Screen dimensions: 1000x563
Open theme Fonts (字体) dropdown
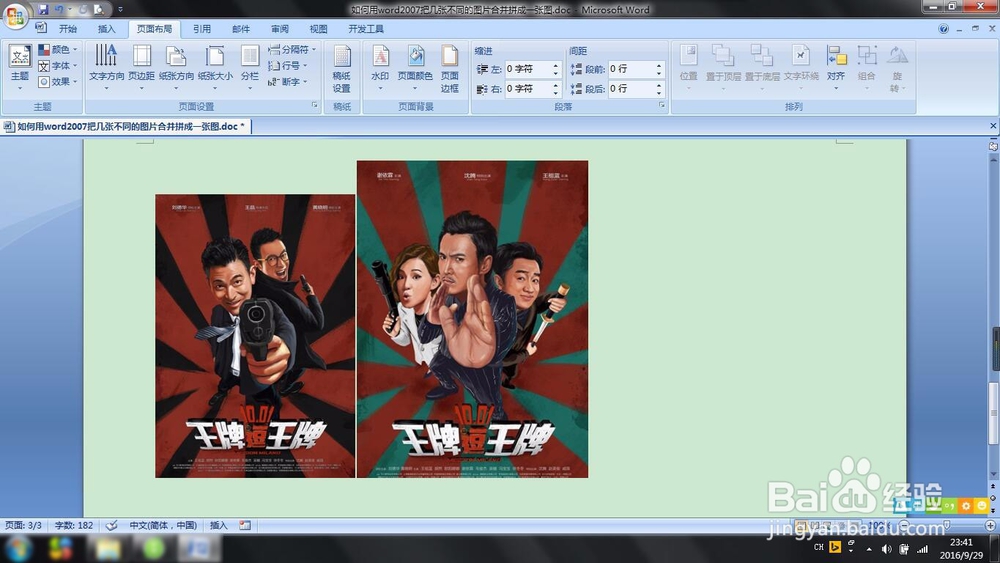pos(57,66)
